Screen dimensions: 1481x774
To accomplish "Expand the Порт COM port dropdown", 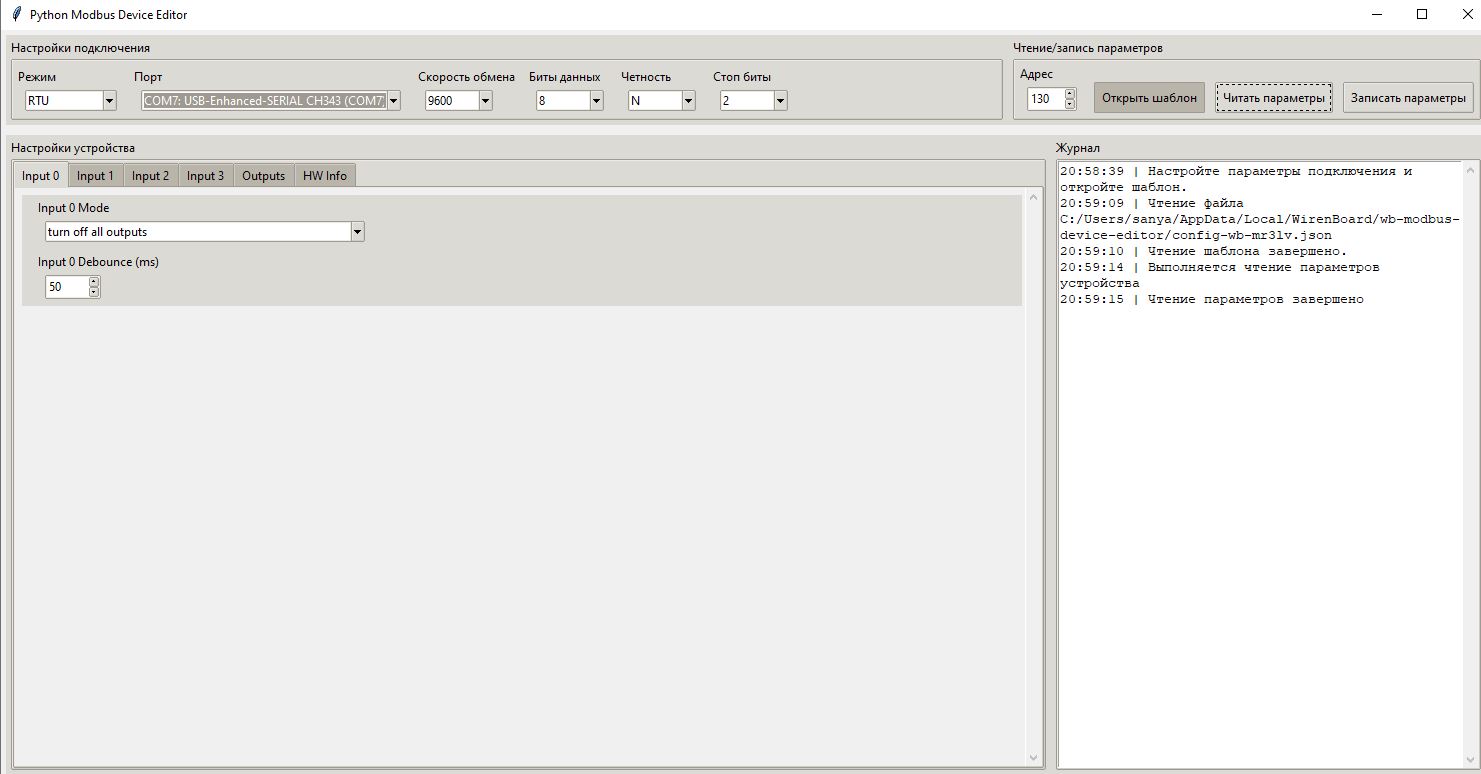I will point(393,100).
